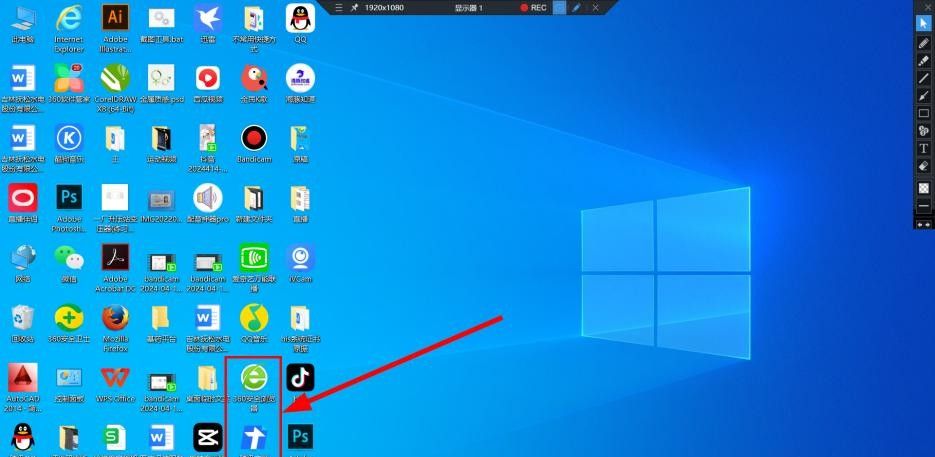
Task: Select the rectangle shape tool
Action: tap(924, 113)
